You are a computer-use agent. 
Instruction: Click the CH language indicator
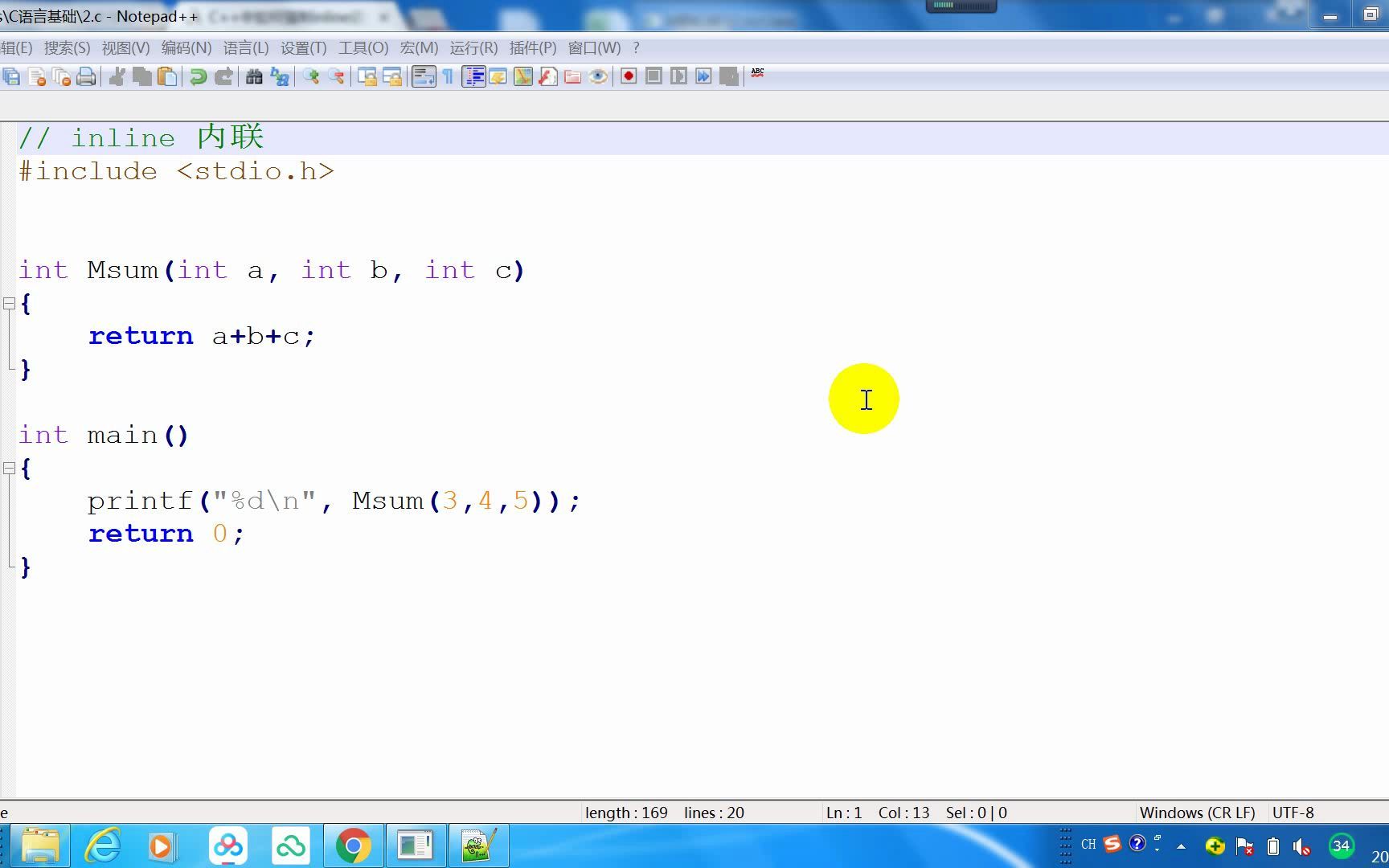tap(1088, 844)
